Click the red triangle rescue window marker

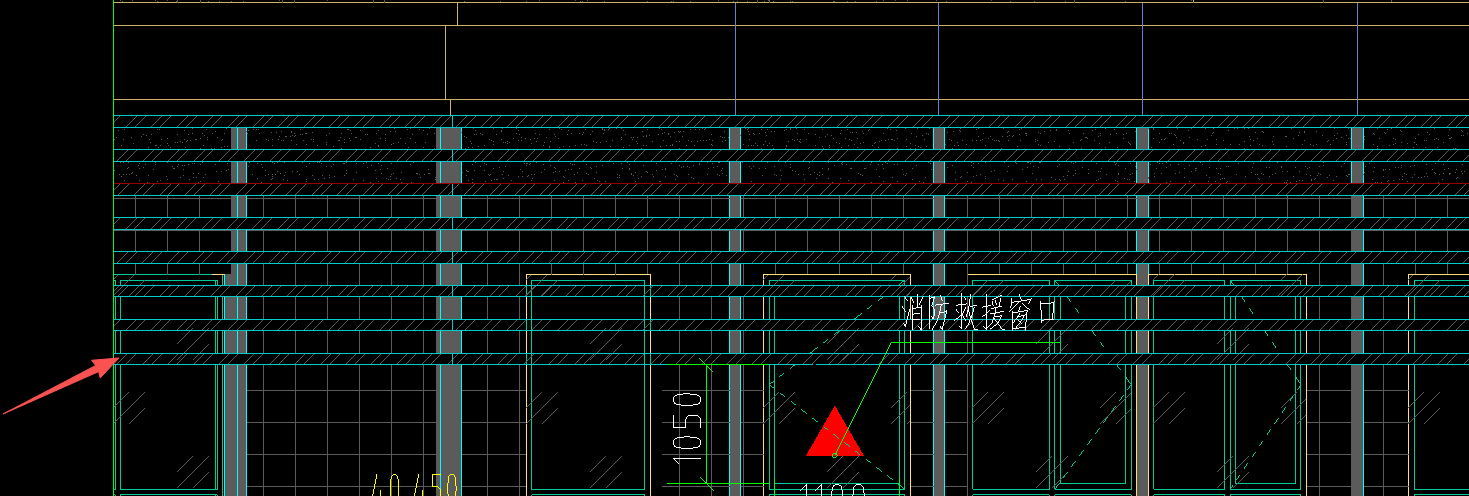pyautogui.click(x=834, y=432)
